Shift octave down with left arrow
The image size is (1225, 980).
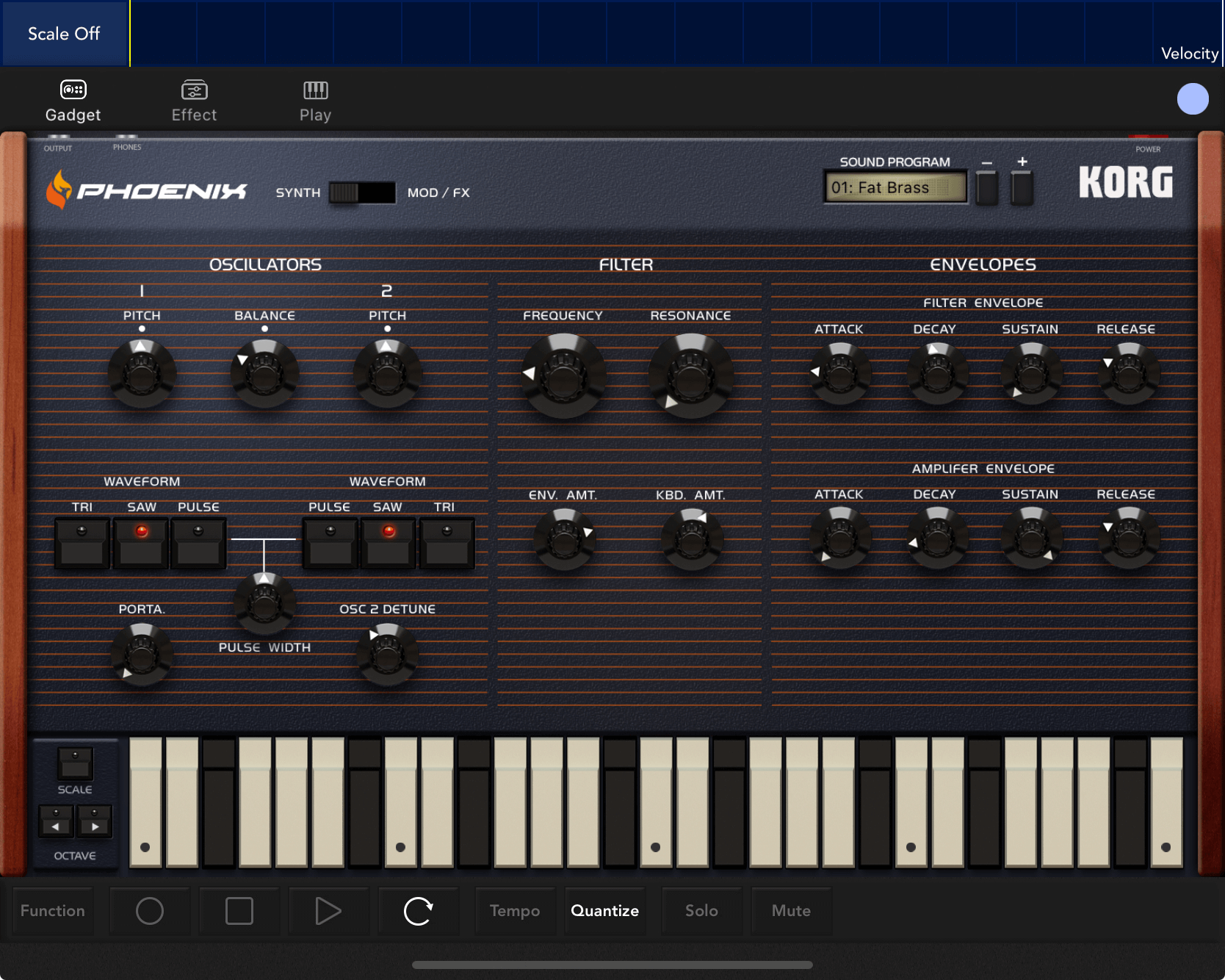pos(56,821)
